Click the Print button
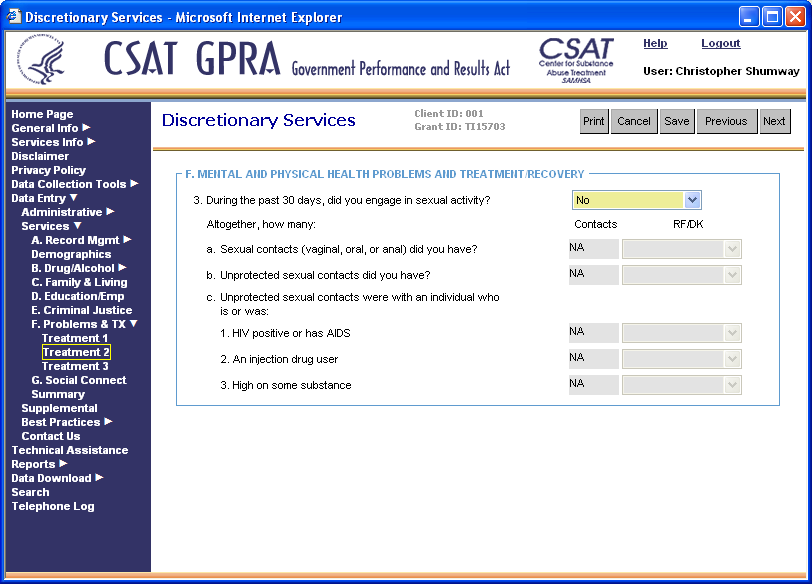The height and width of the screenshot is (584, 812). click(x=594, y=121)
